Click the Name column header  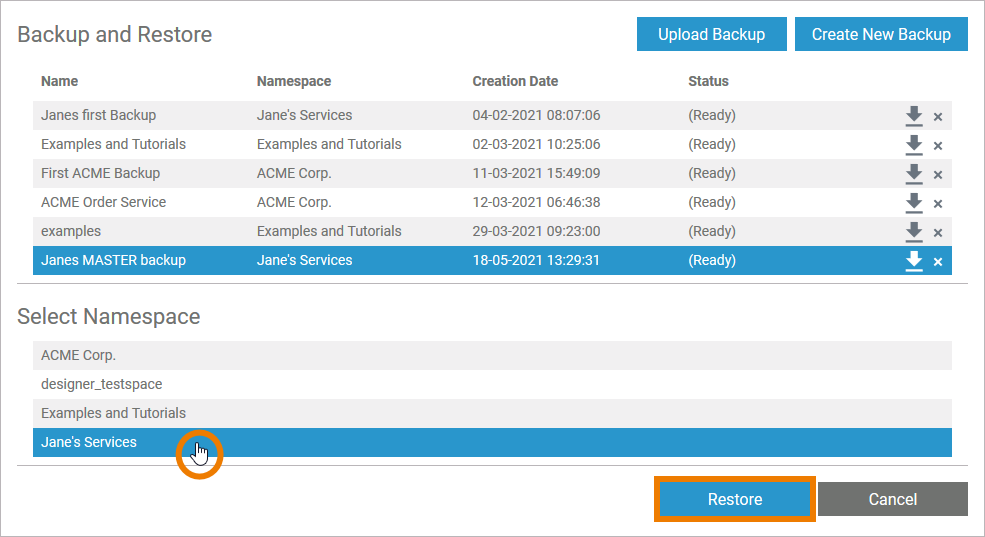coord(59,81)
